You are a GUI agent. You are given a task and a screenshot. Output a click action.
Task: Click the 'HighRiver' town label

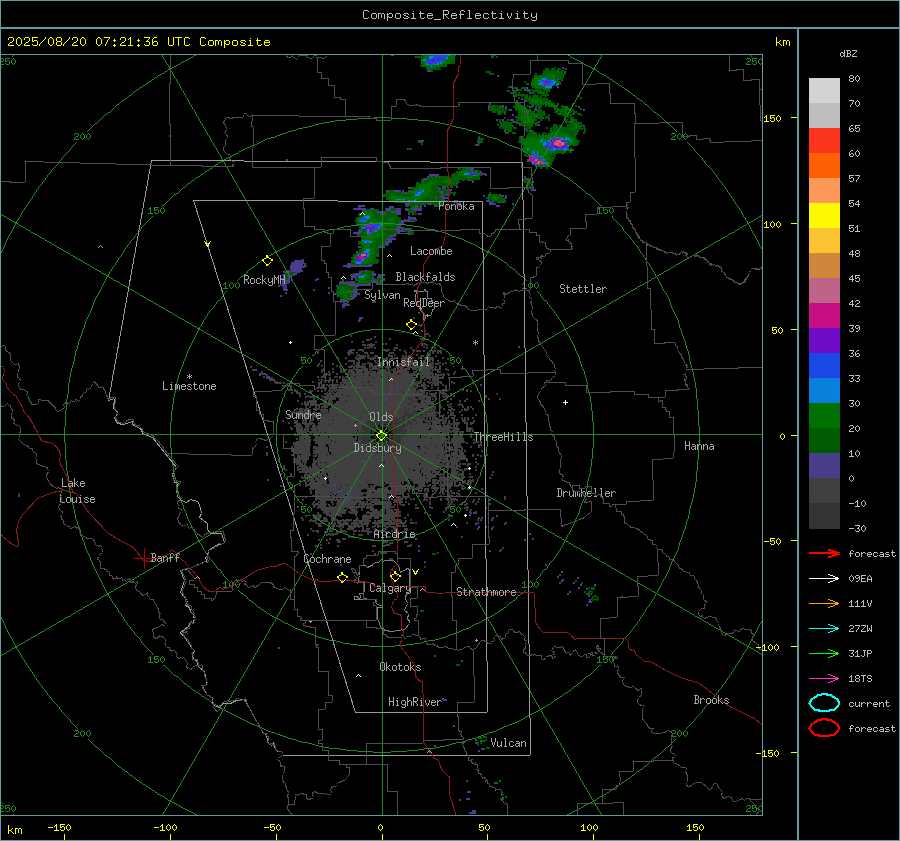(x=415, y=702)
